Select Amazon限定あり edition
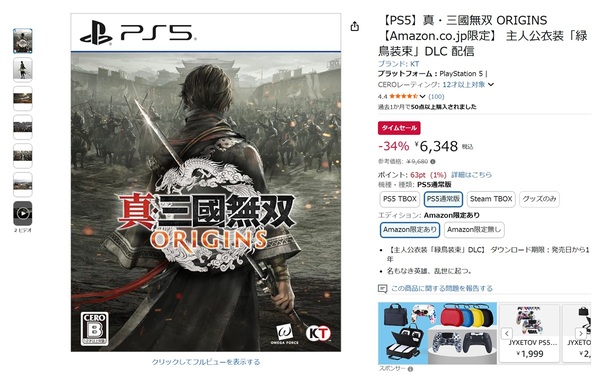This screenshot has height=381, width=600. (x=410, y=230)
